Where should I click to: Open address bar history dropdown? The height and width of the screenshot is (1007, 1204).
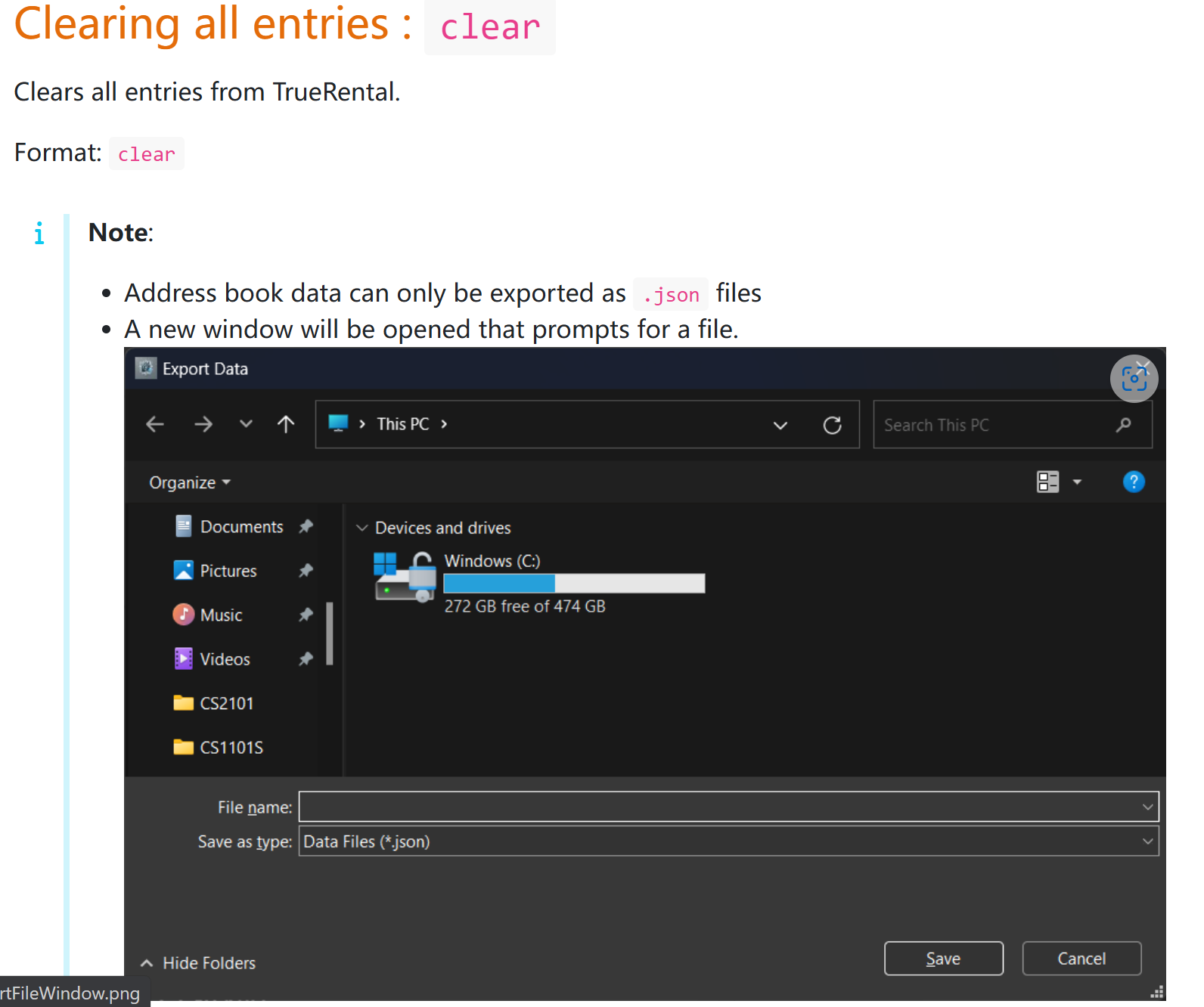pos(780,425)
